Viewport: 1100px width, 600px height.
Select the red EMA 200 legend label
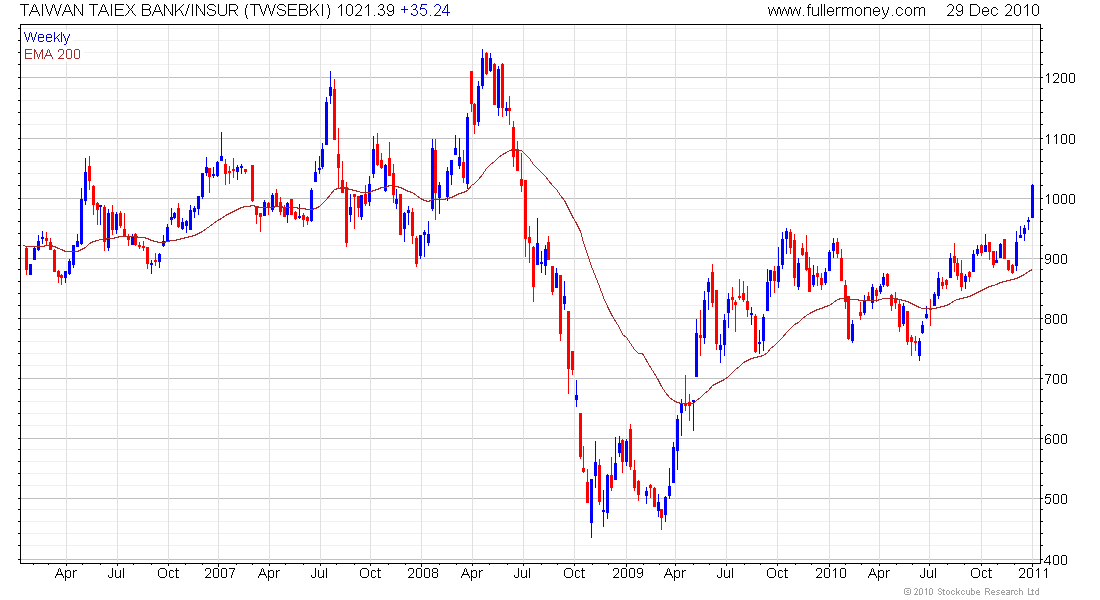[52, 54]
